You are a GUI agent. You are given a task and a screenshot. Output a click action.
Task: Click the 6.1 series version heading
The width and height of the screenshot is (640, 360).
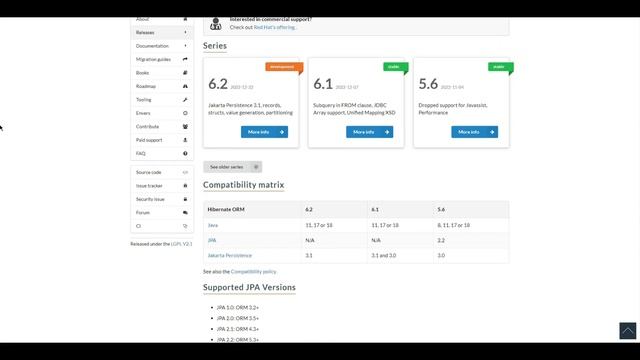tap(323, 84)
